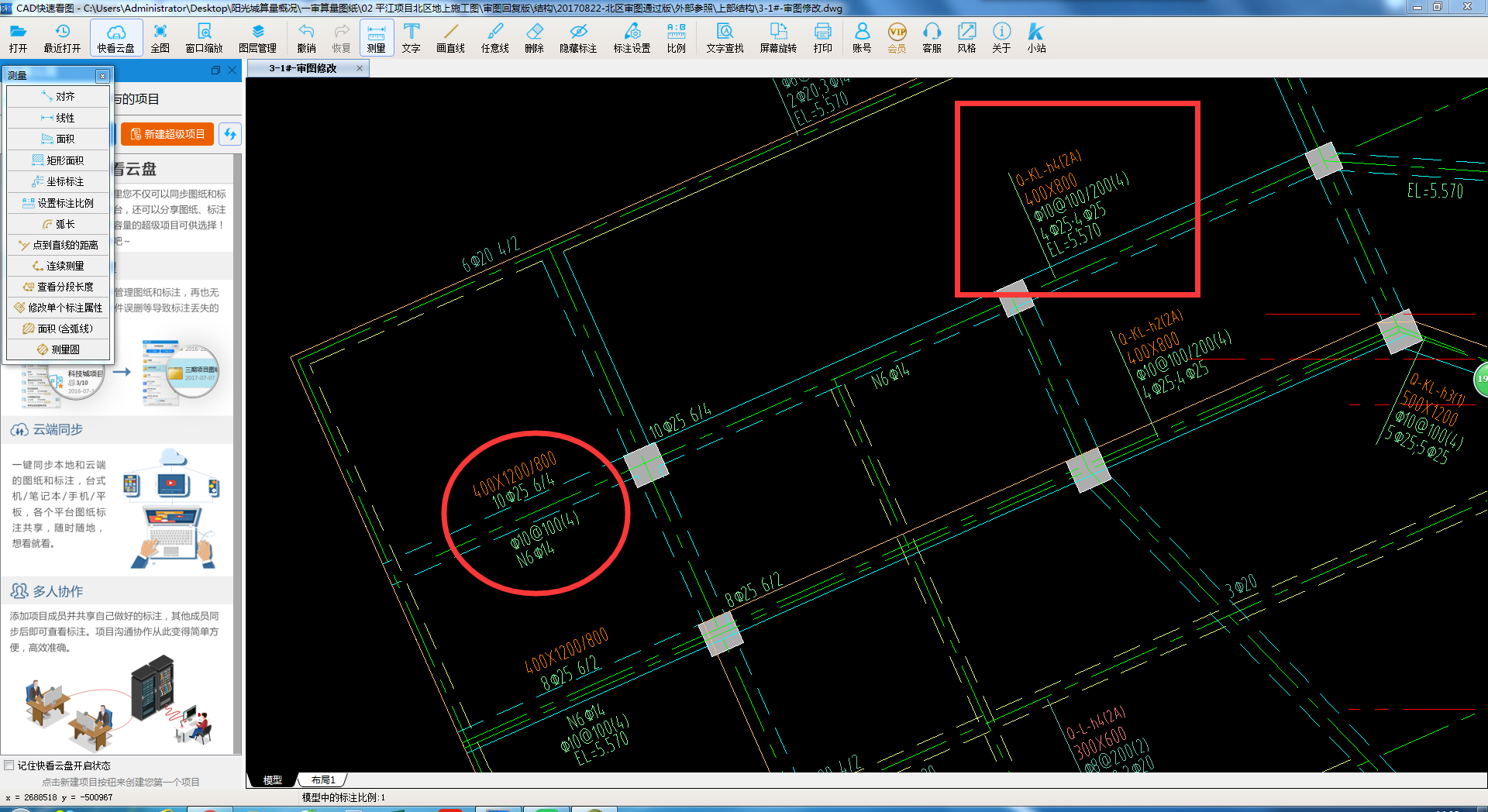This screenshot has width=1488, height=812.
Task: Select the 画直线 line tool
Action: click(x=450, y=37)
